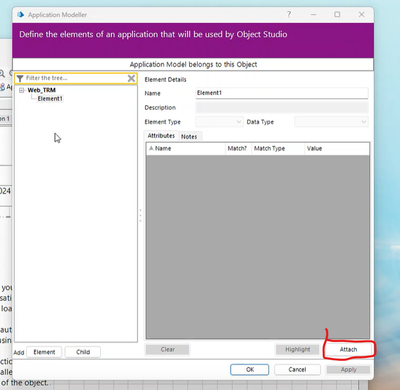The height and width of the screenshot is (390, 400).
Task: Add a Child element
Action: click(83, 352)
